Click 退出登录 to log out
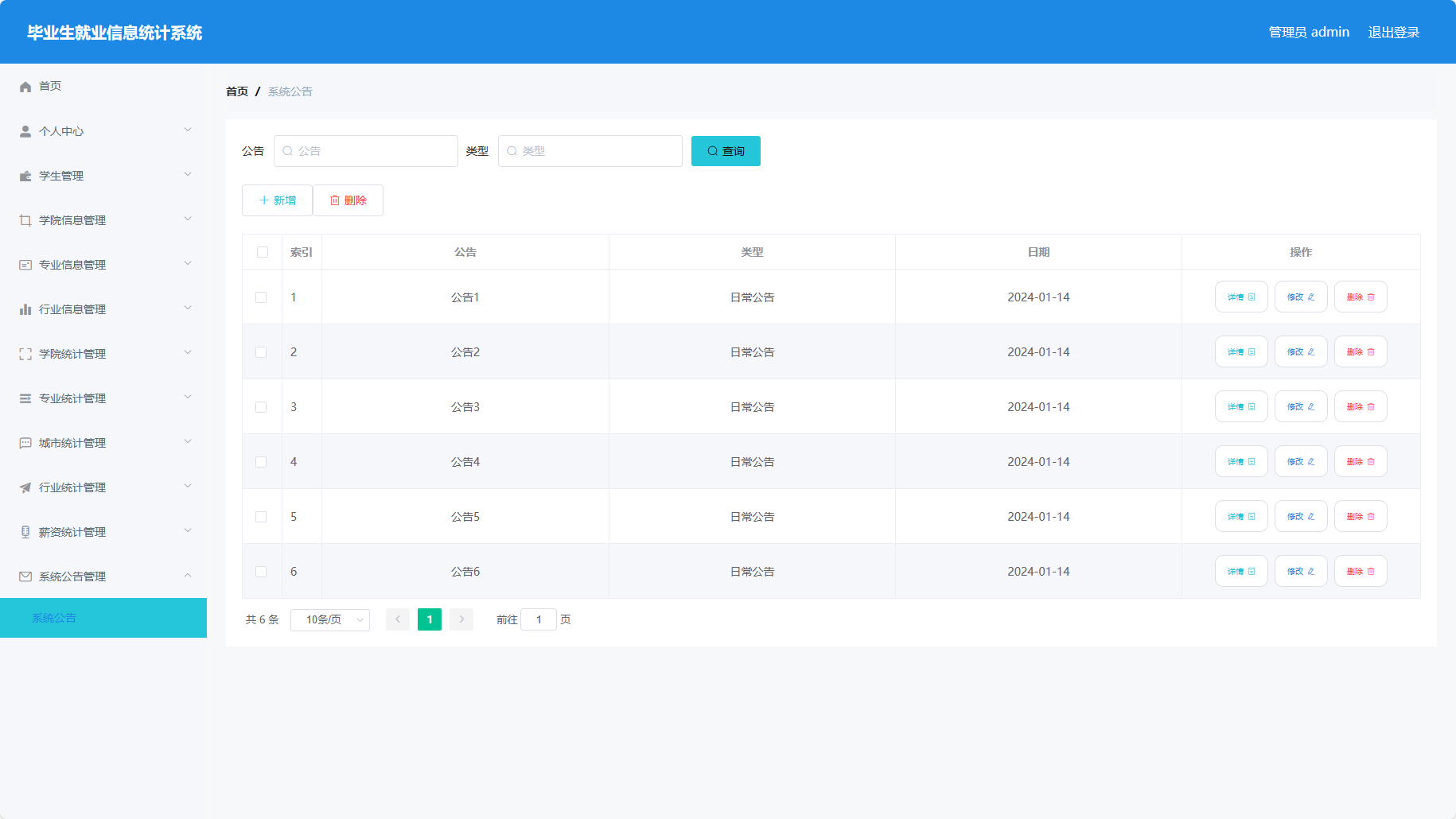 click(x=1394, y=32)
